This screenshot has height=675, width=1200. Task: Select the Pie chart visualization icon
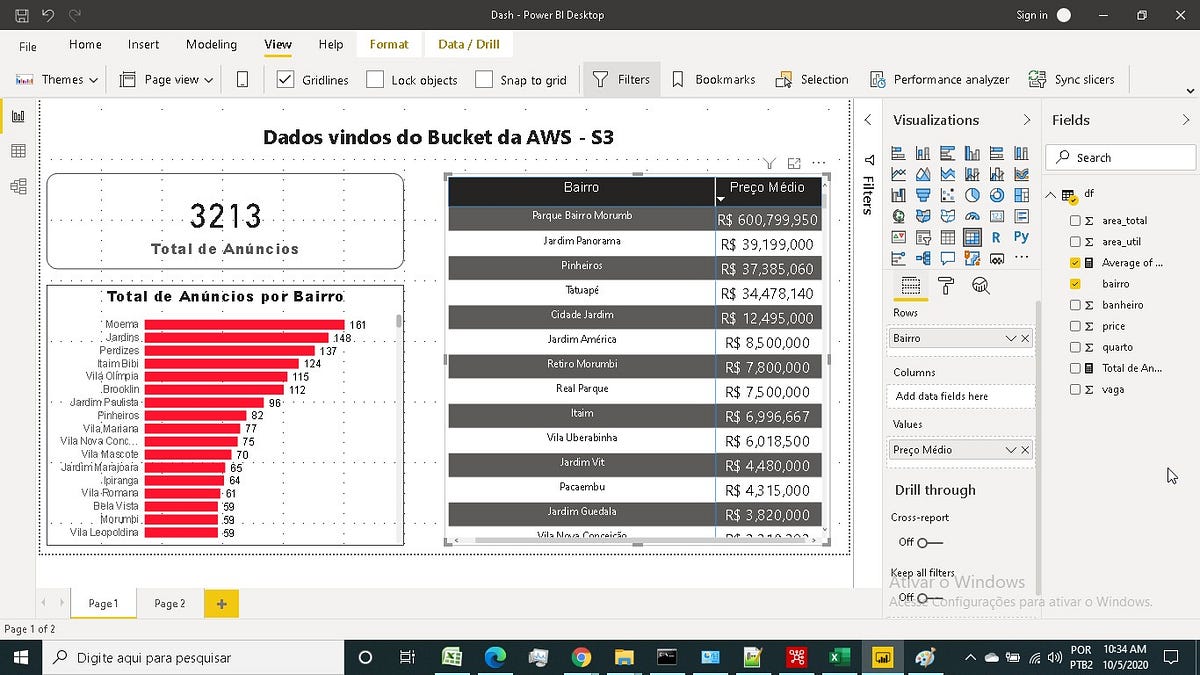[974, 194]
